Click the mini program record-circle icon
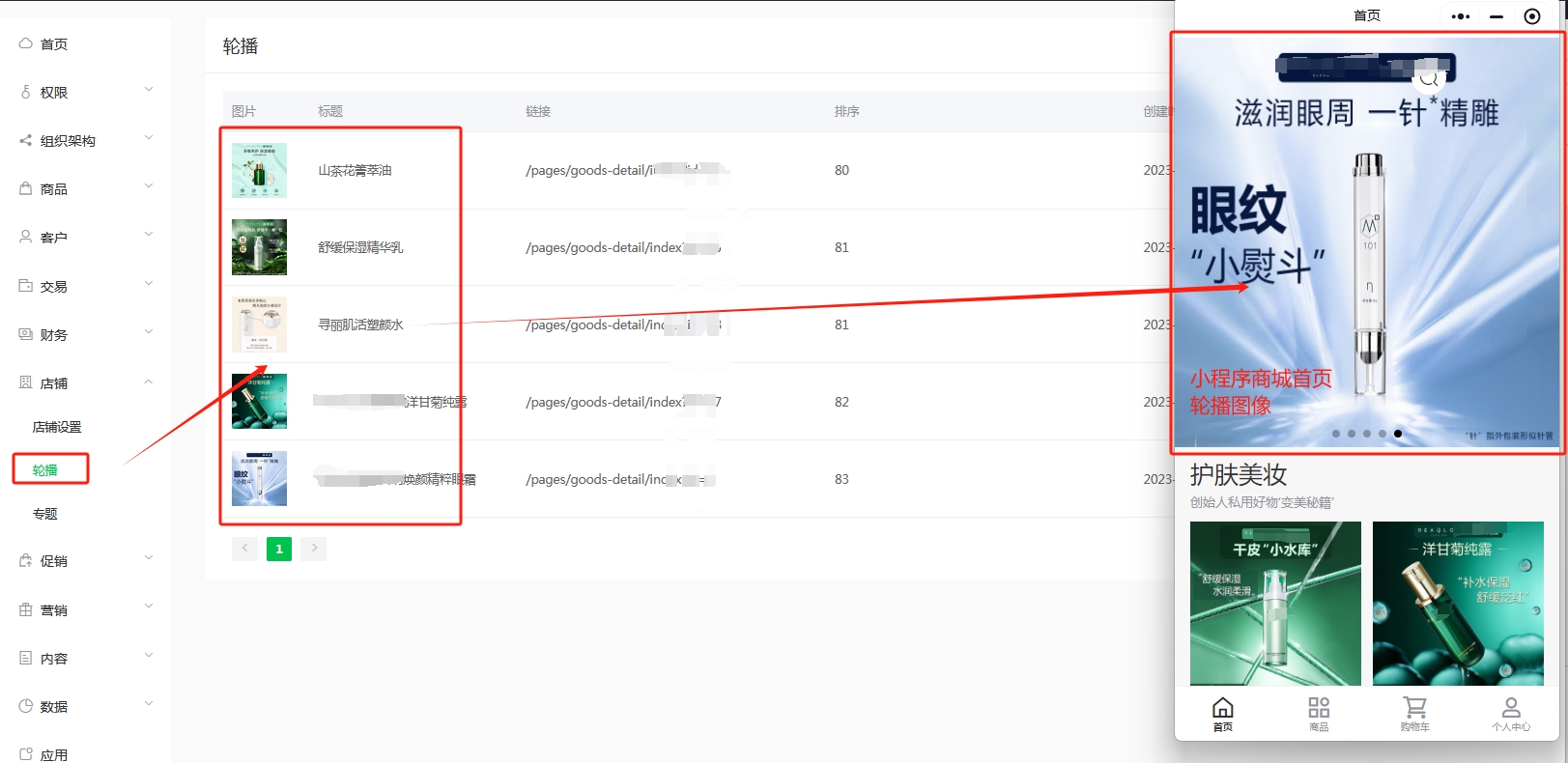Viewport: 1568px width, 763px height. [x=1532, y=16]
